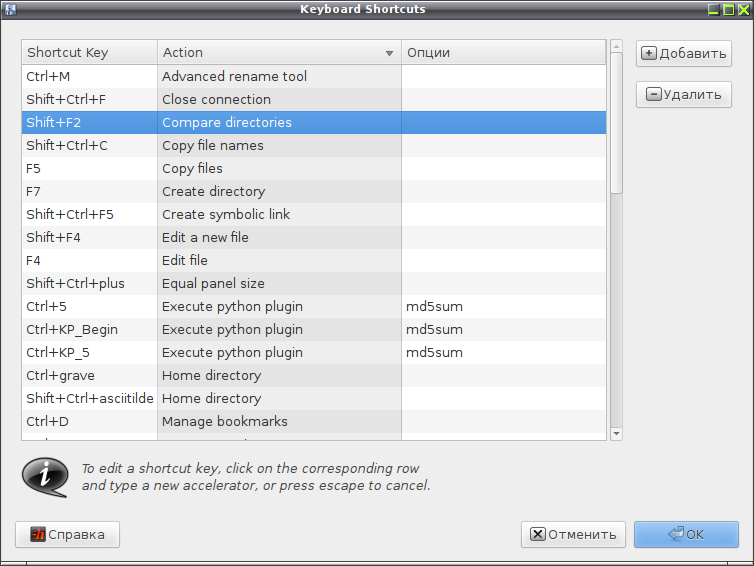Click the Ctrl+KP_Begin shortcut cell
This screenshot has width=754, height=566.
[x=89, y=330]
